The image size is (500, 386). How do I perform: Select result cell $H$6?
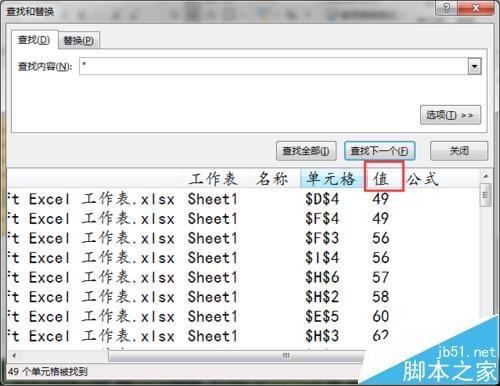coord(322,277)
